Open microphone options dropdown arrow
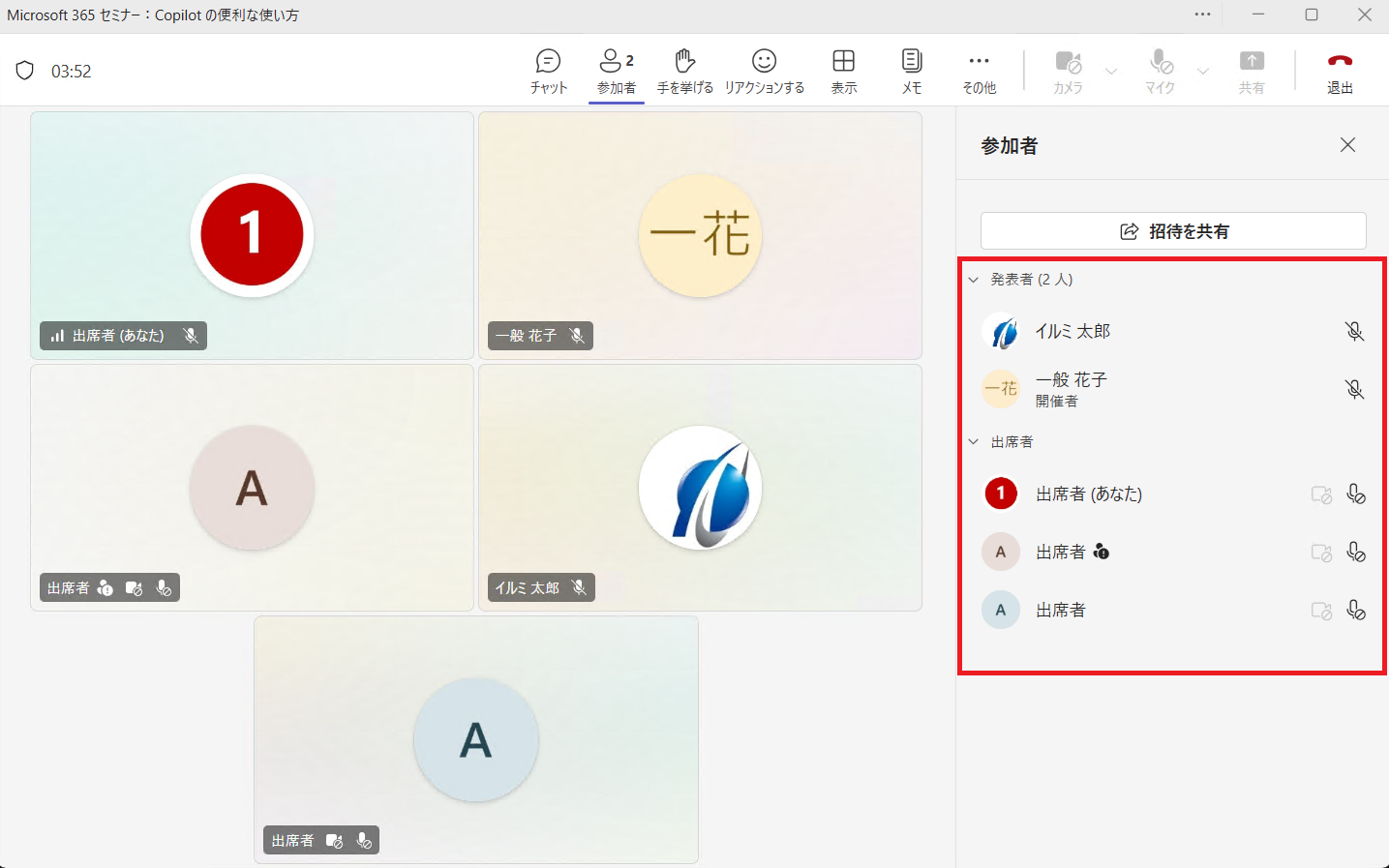1389x868 pixels. pyautogui.click(x=1203, y=71)
